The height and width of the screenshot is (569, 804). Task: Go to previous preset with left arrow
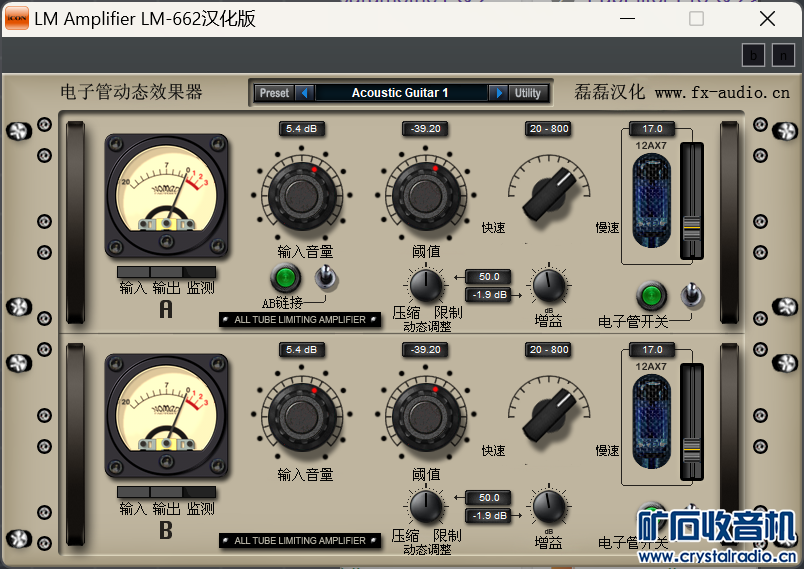[304, 93]
